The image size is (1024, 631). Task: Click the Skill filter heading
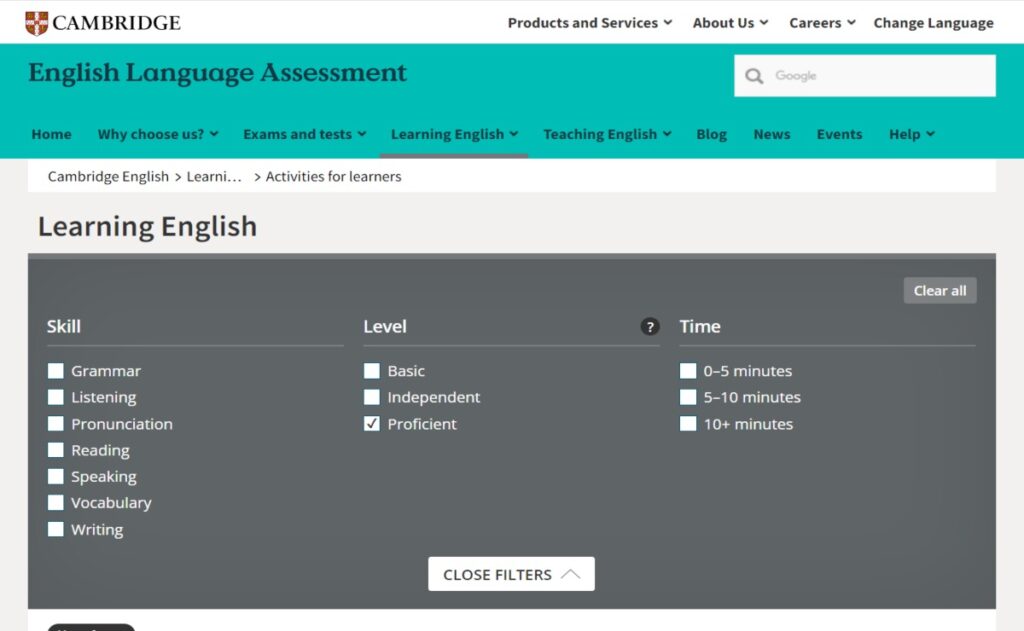coord(63,327)
